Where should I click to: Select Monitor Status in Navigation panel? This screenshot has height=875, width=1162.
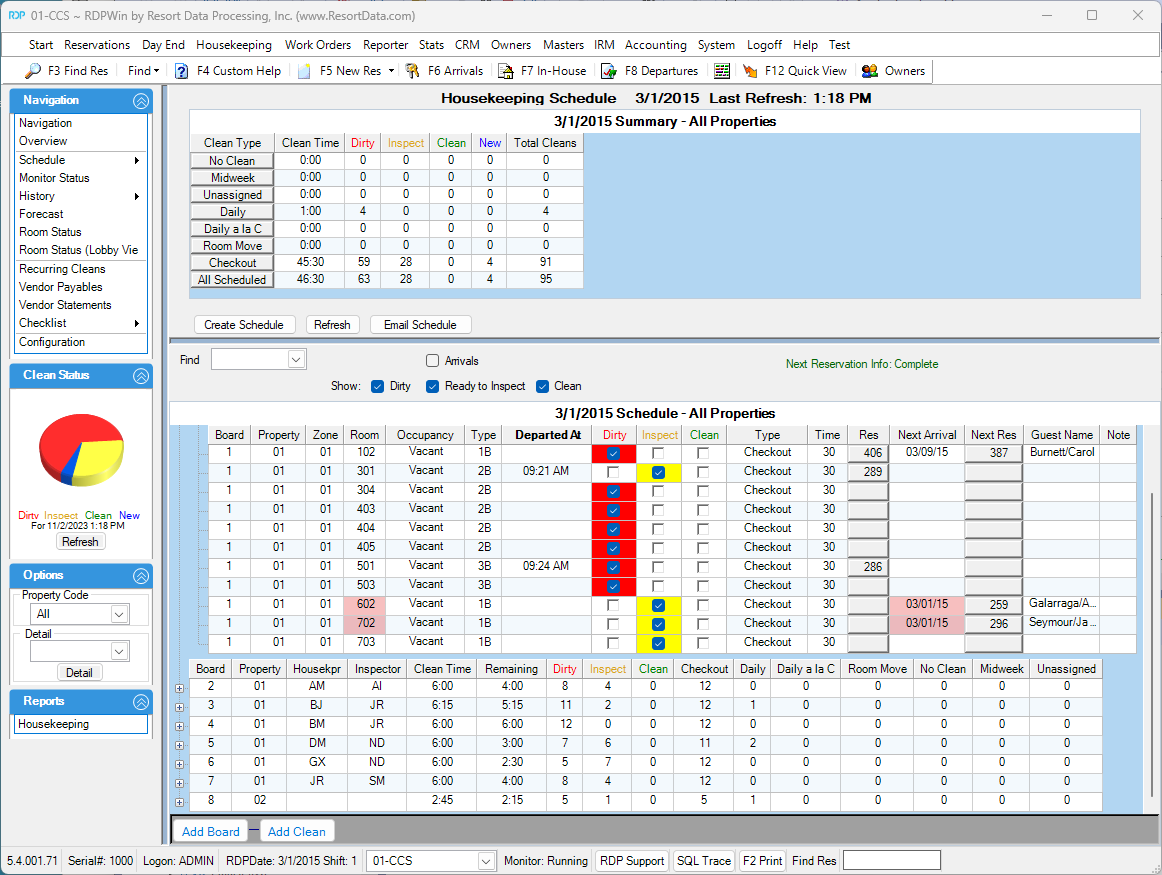tap(54, 178)
